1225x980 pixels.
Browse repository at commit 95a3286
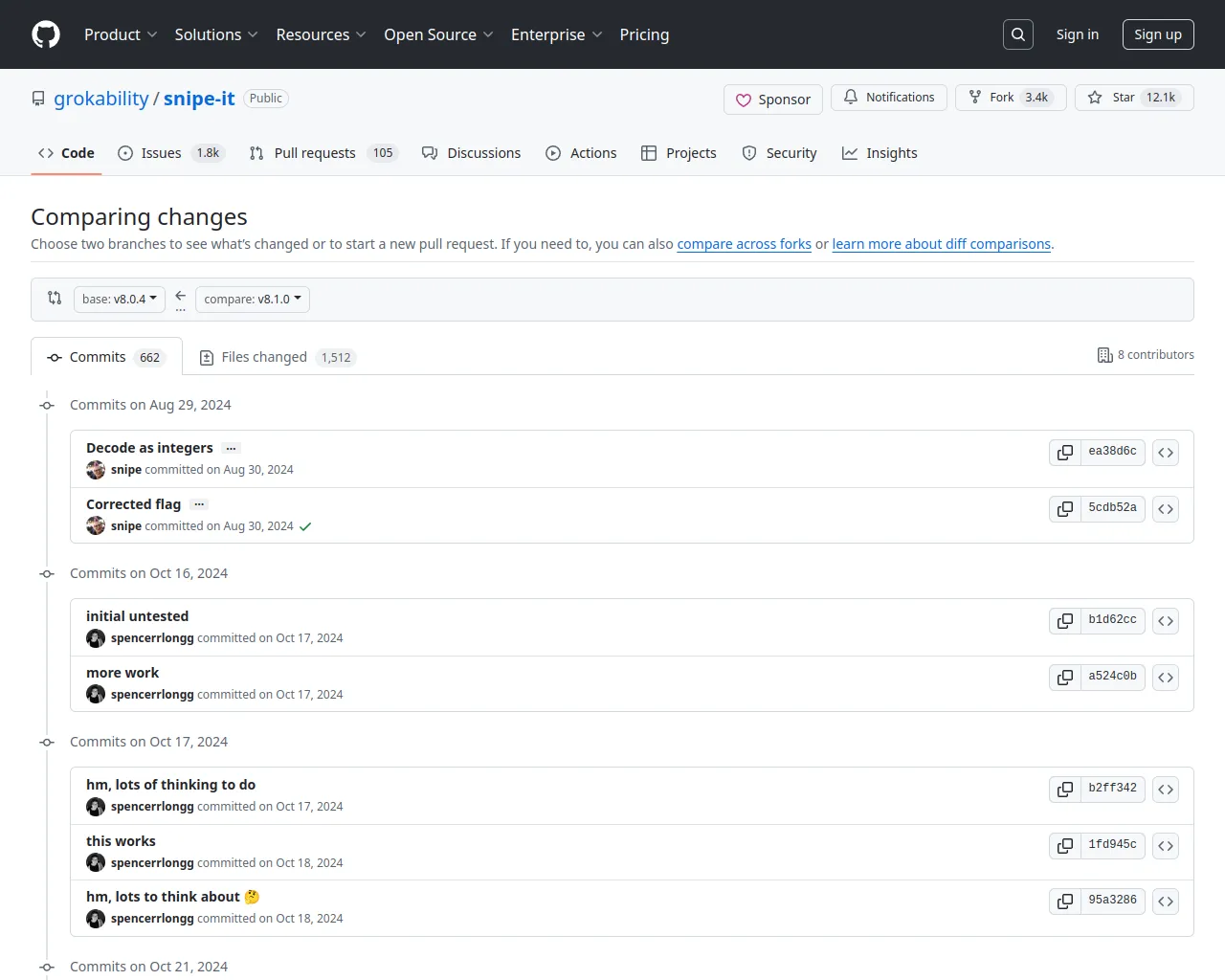coord(1166,901)
